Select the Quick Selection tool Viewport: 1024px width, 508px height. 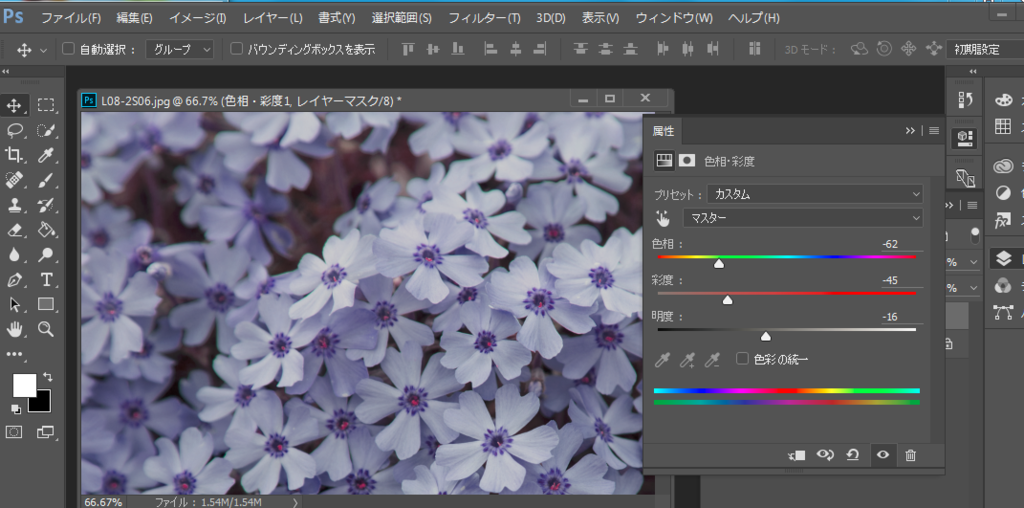pyautogui.click(x=46, y=131)
